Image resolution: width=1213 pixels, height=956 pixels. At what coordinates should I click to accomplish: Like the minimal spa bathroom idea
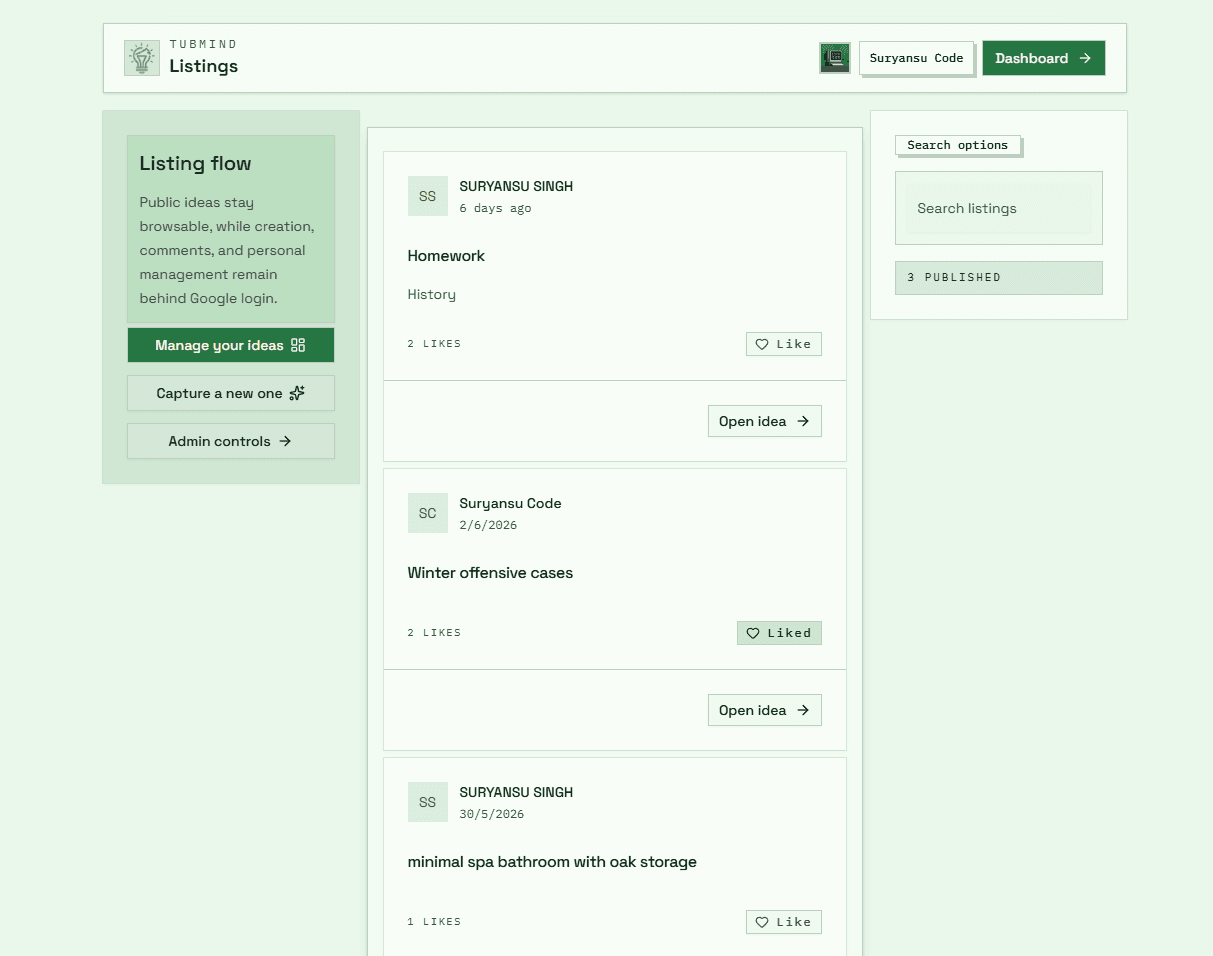784,922
